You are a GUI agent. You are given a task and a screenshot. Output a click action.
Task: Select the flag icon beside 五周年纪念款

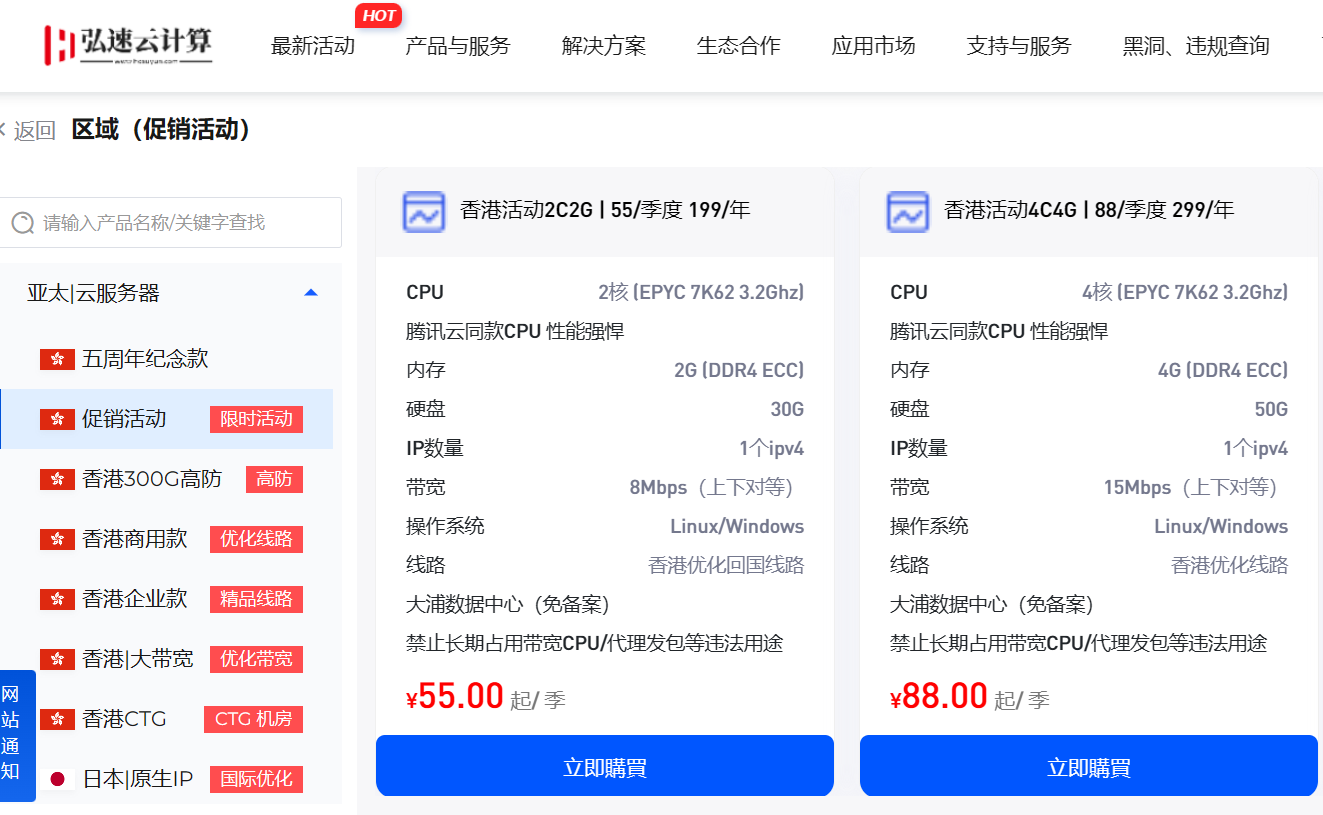click(x=57, y=359)
